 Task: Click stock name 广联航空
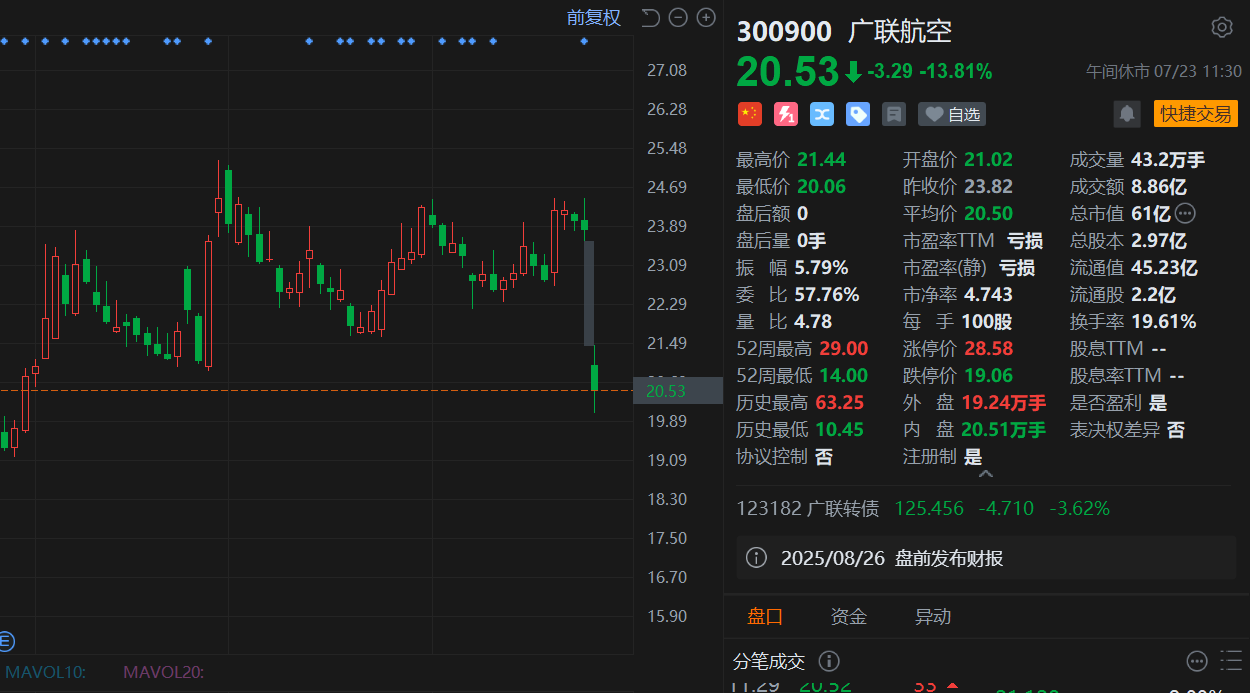pyautogui.click(x=900, y=31)
